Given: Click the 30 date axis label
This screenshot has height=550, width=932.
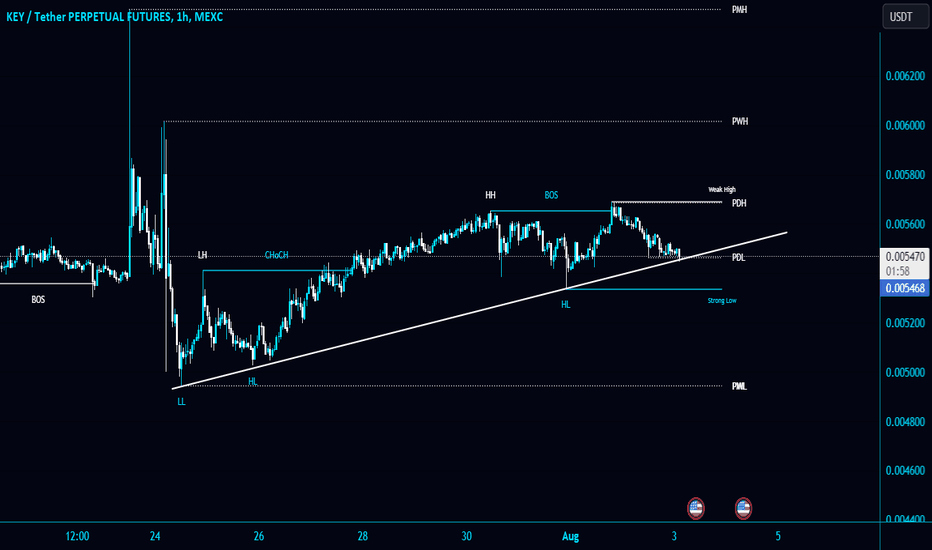Looking at the screenshot, I should (x=467, y=536).
